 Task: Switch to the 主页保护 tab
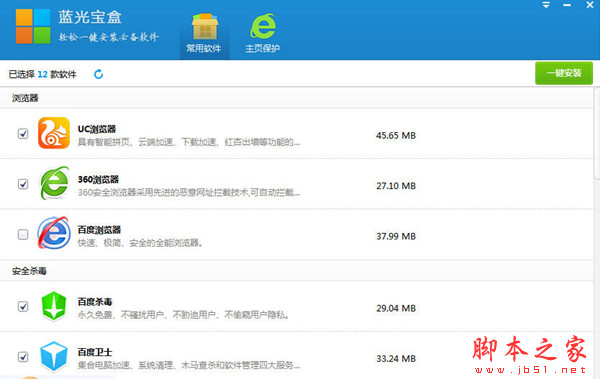(x=262, y=34)
